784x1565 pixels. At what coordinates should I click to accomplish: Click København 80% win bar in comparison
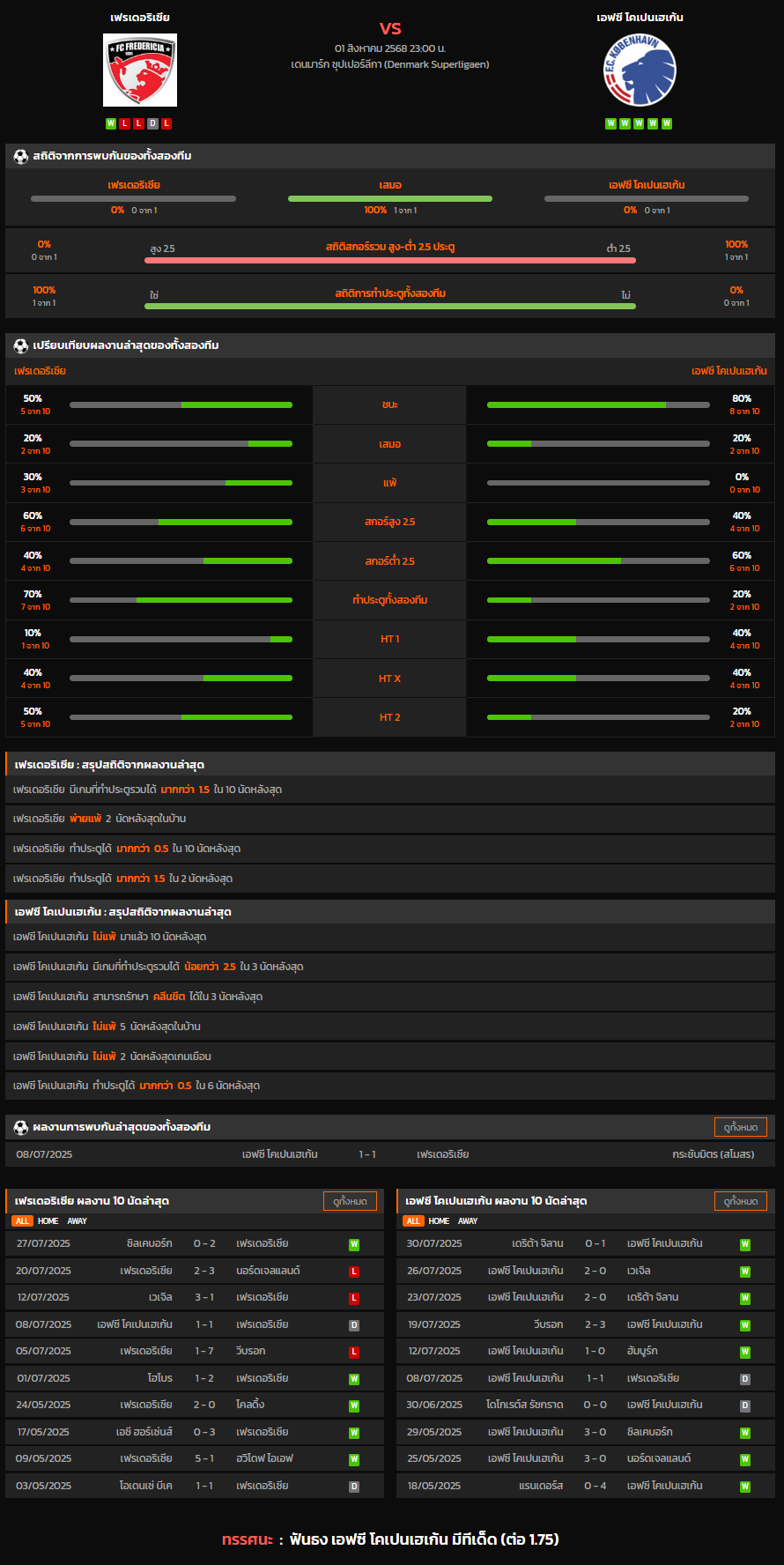coord(598,405)
